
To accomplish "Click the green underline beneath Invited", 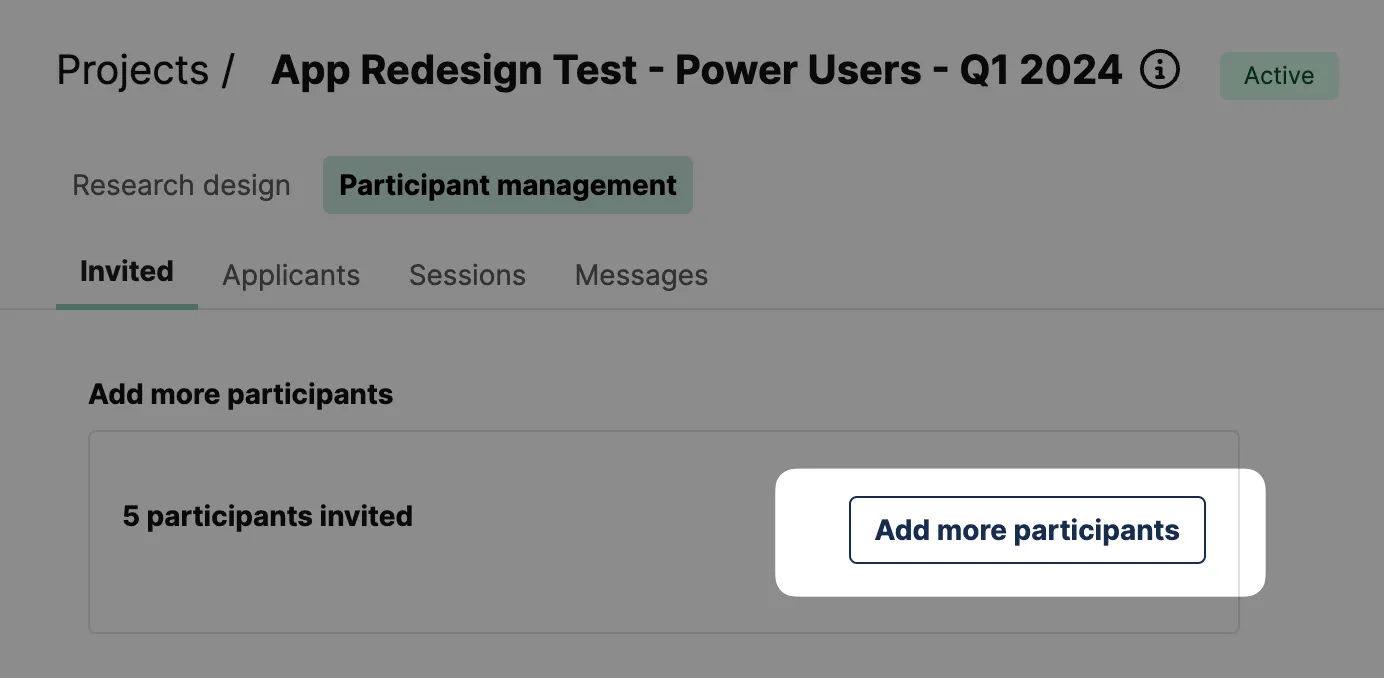I will [127, 306].
